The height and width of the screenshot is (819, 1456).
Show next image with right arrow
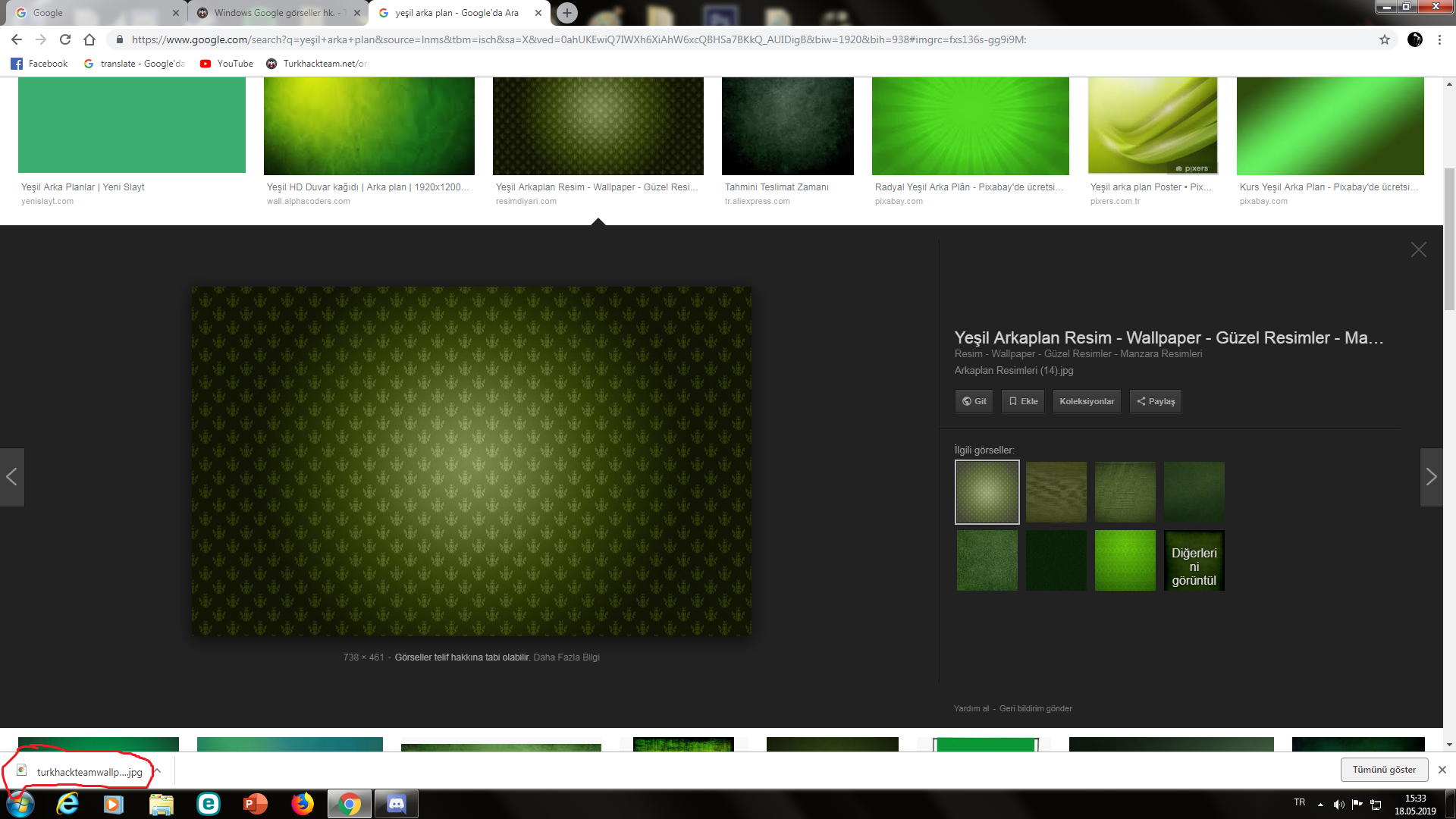[1431, 477]
